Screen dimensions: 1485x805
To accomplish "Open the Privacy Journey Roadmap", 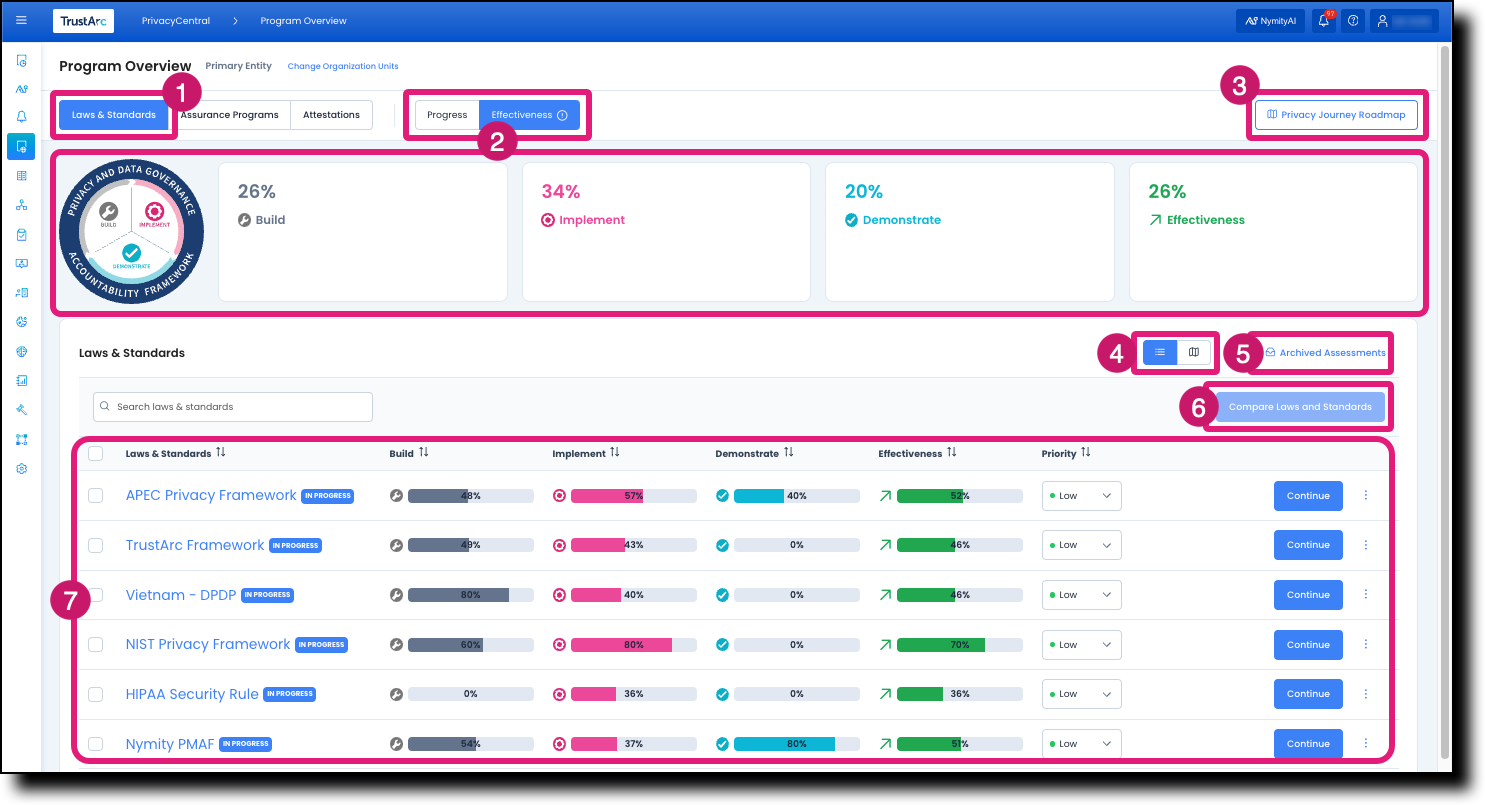I will 1335,114.
